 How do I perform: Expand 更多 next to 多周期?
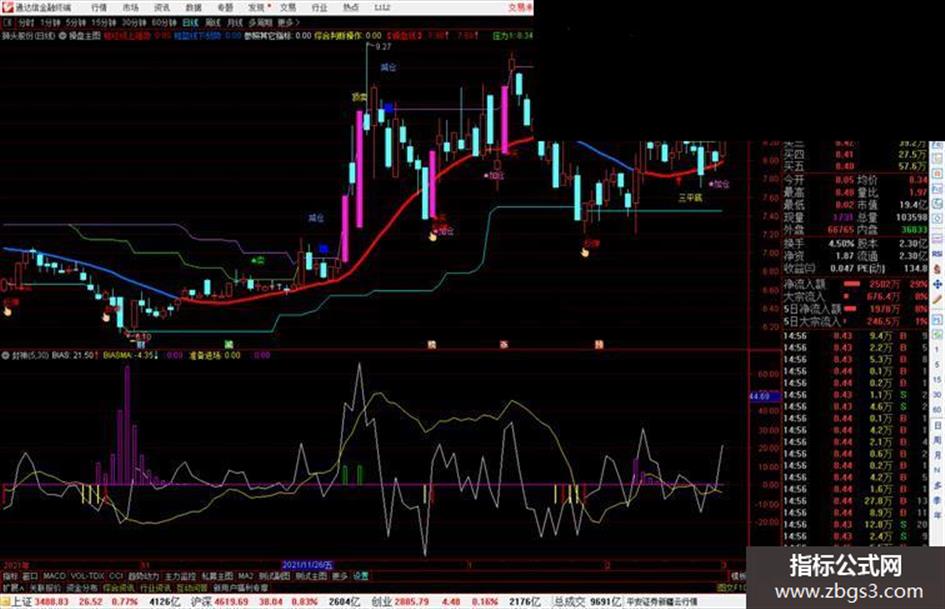(288, 23)
